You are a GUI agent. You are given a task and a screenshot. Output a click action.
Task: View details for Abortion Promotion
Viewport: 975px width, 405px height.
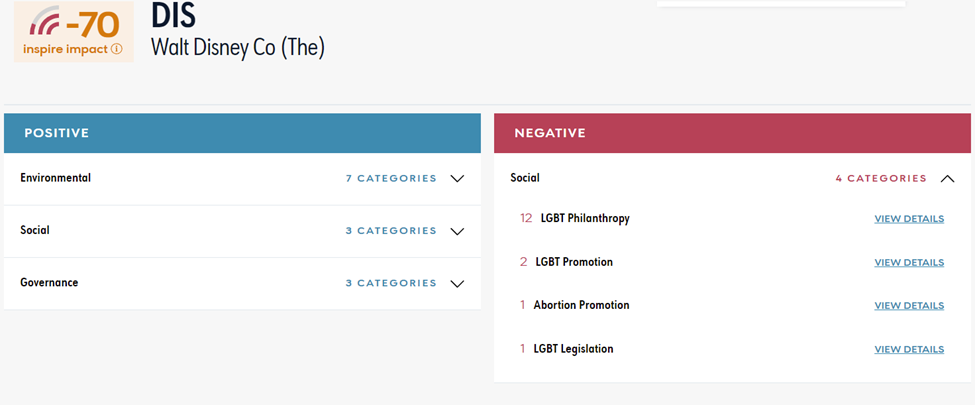908,306
